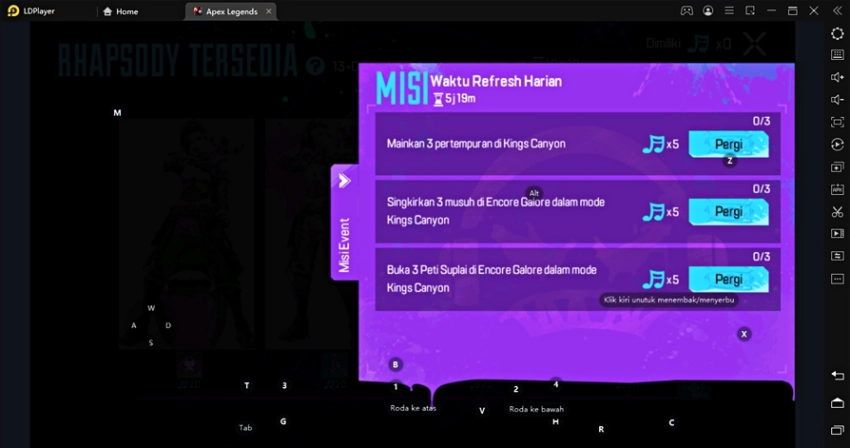Click Pergi for Buka 3 Peti Suplai mission
The height and width of the screenshot is (448, 850).
click(x=729, y=279)
